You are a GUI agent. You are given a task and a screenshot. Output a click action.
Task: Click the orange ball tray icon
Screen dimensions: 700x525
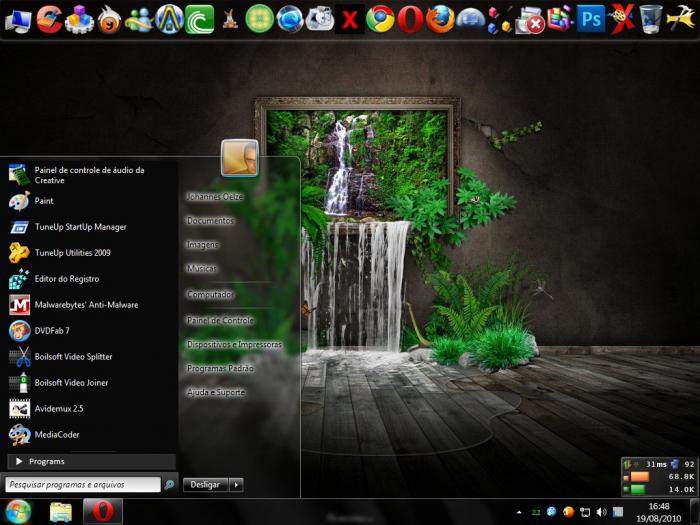tap(568, 512)
